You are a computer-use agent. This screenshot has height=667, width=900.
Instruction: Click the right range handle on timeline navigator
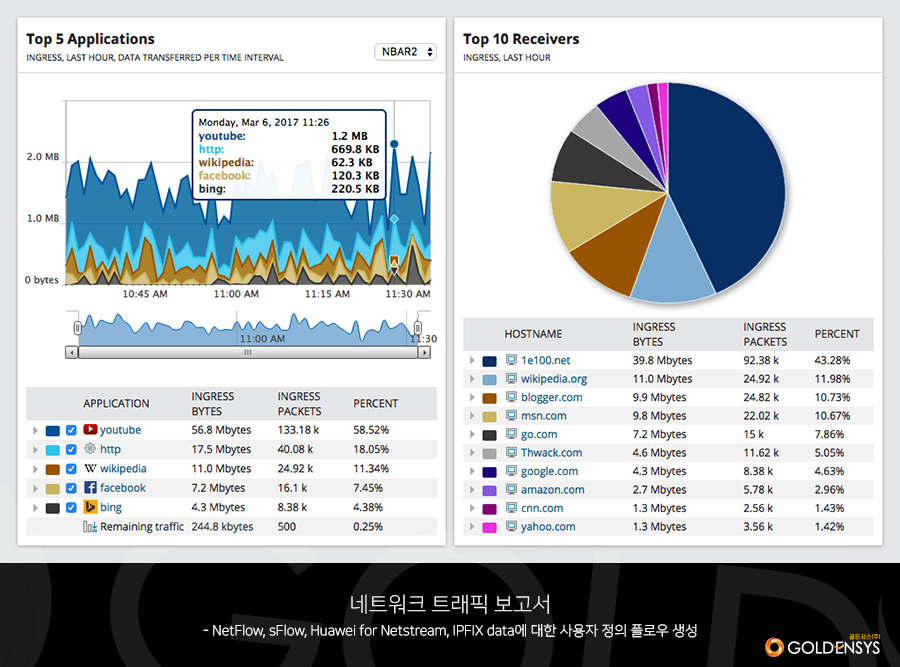418,328
